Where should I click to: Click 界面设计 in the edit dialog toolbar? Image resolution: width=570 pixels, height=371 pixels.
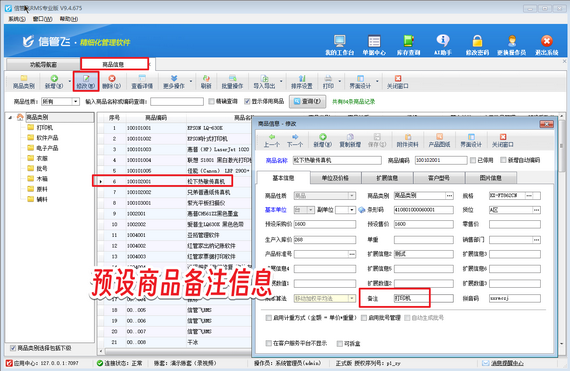coord(471,140)
